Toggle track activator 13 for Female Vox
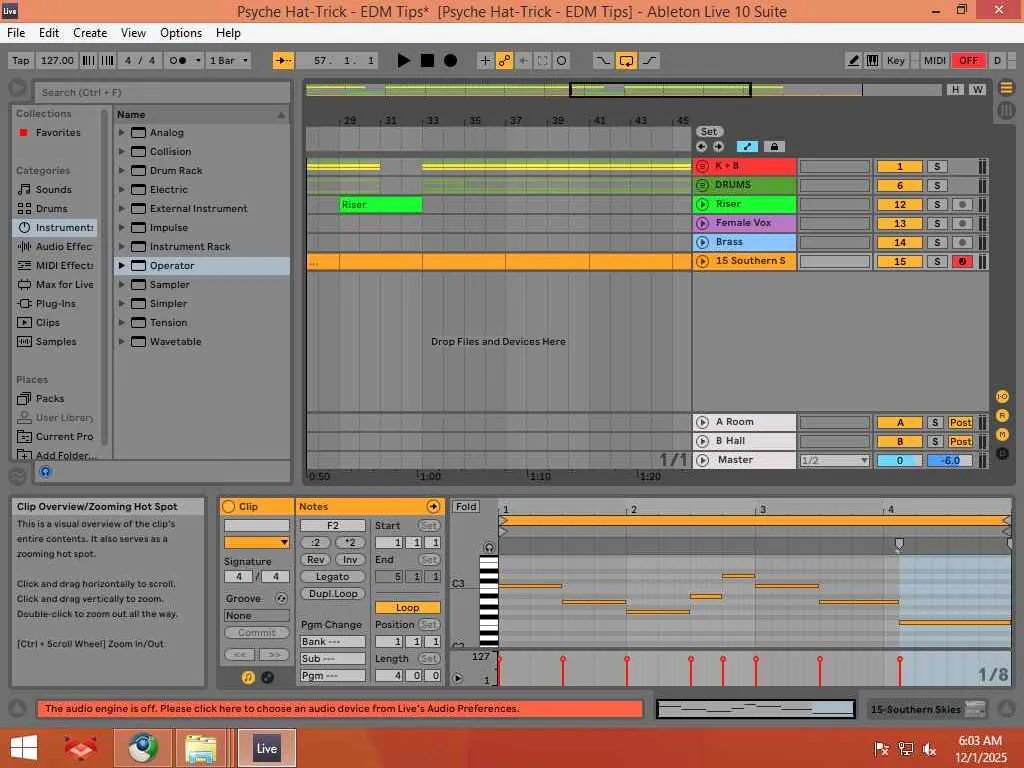 pos(899,223)
